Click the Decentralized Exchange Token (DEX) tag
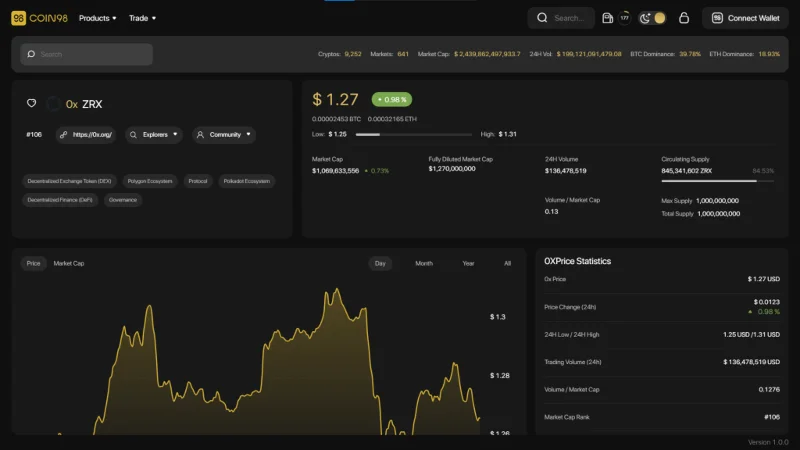This screenshot has width=800, height=450. [x=69, y=181]
